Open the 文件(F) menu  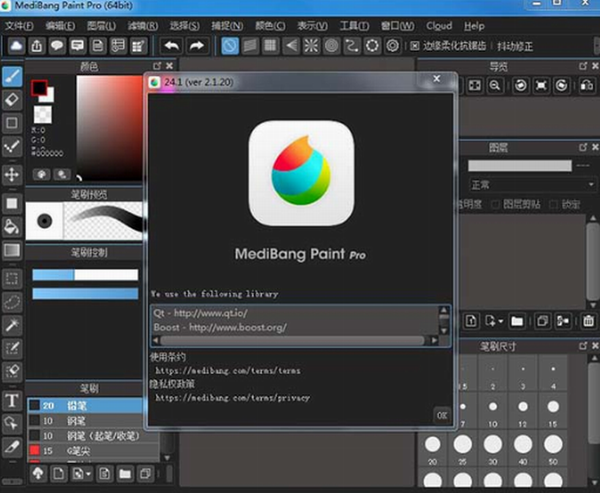[19, 26]
